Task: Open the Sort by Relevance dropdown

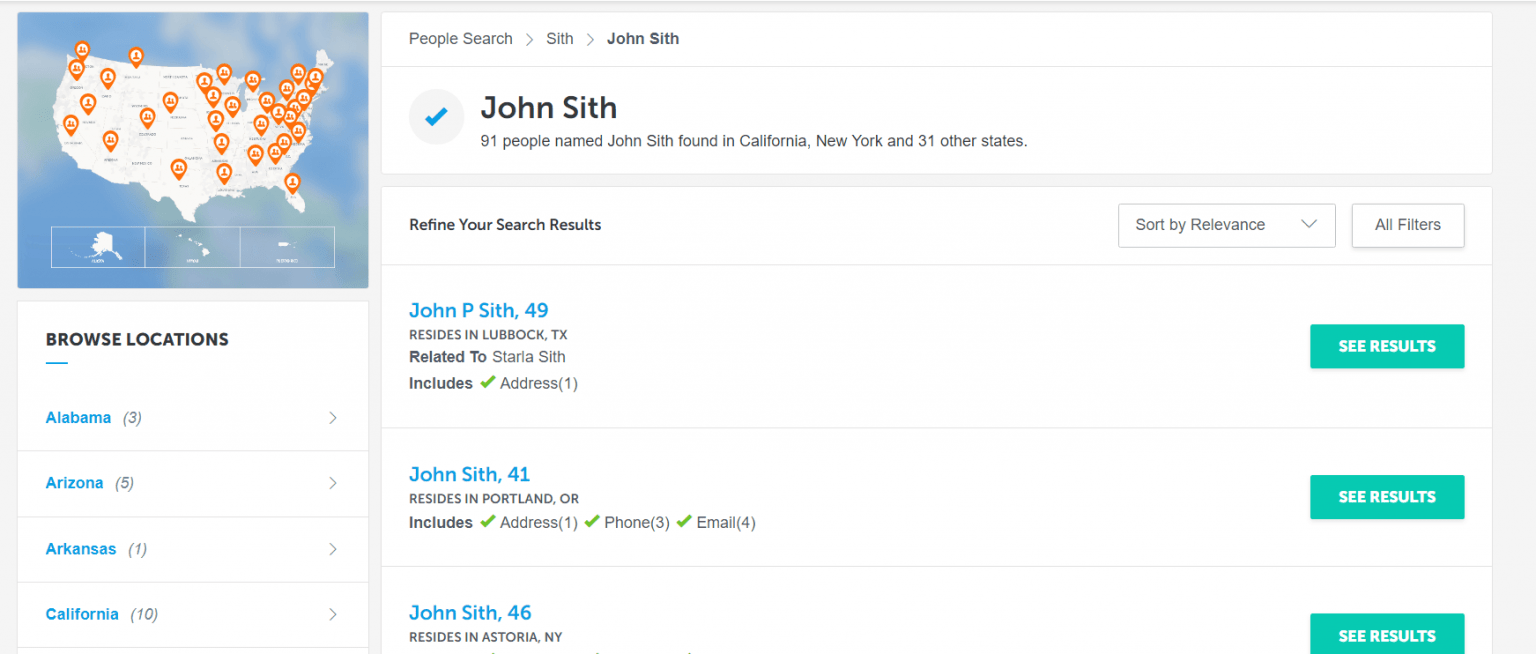Action: coord(1226,225)
